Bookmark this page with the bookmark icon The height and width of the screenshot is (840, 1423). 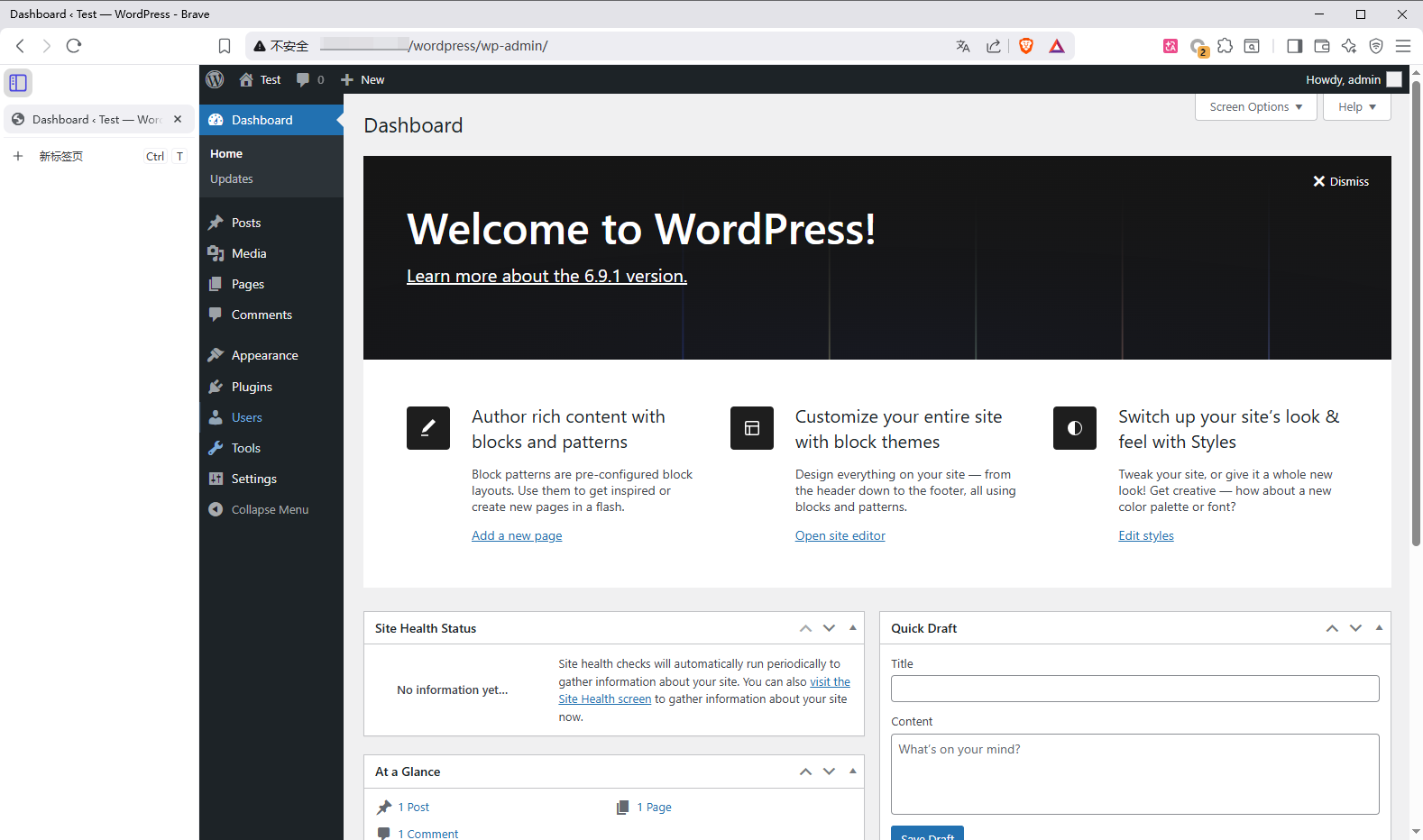tap(225, 46)
